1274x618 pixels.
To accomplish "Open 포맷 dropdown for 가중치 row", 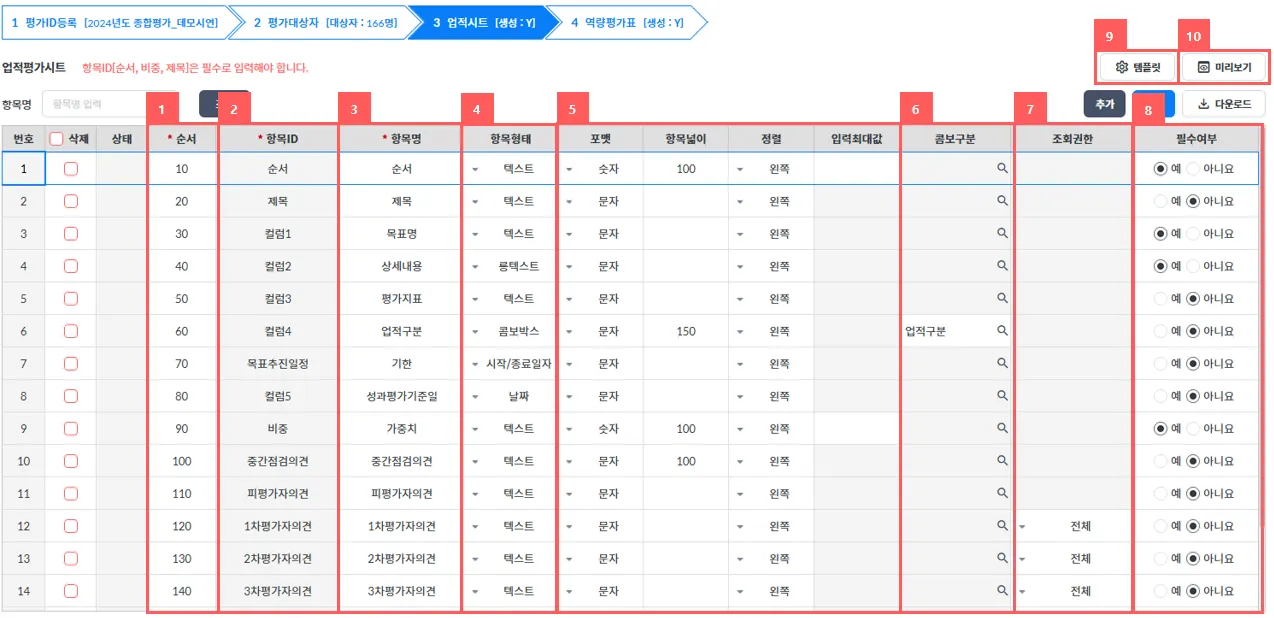I will click(x=569, y=429).
